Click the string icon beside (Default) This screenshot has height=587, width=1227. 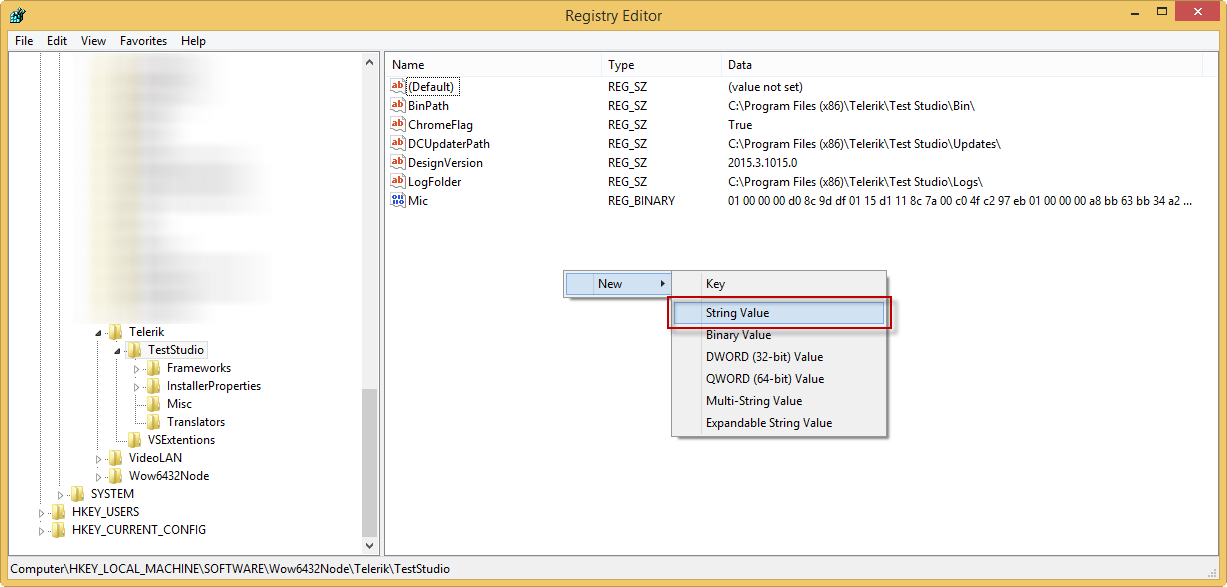click(398, 87)
